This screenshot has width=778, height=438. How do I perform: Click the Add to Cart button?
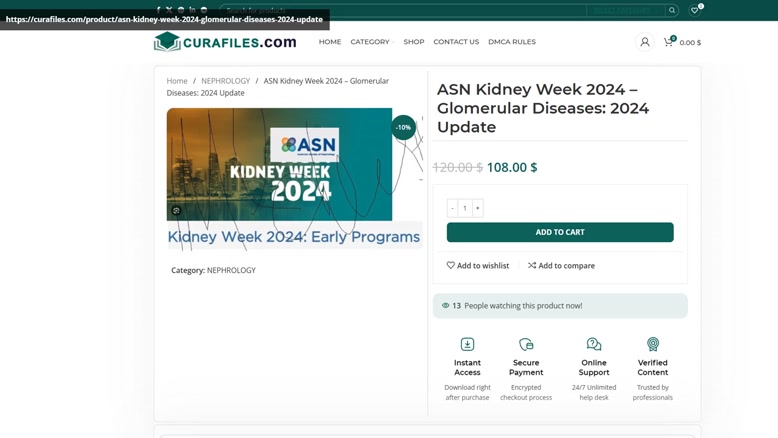[560, 232]
